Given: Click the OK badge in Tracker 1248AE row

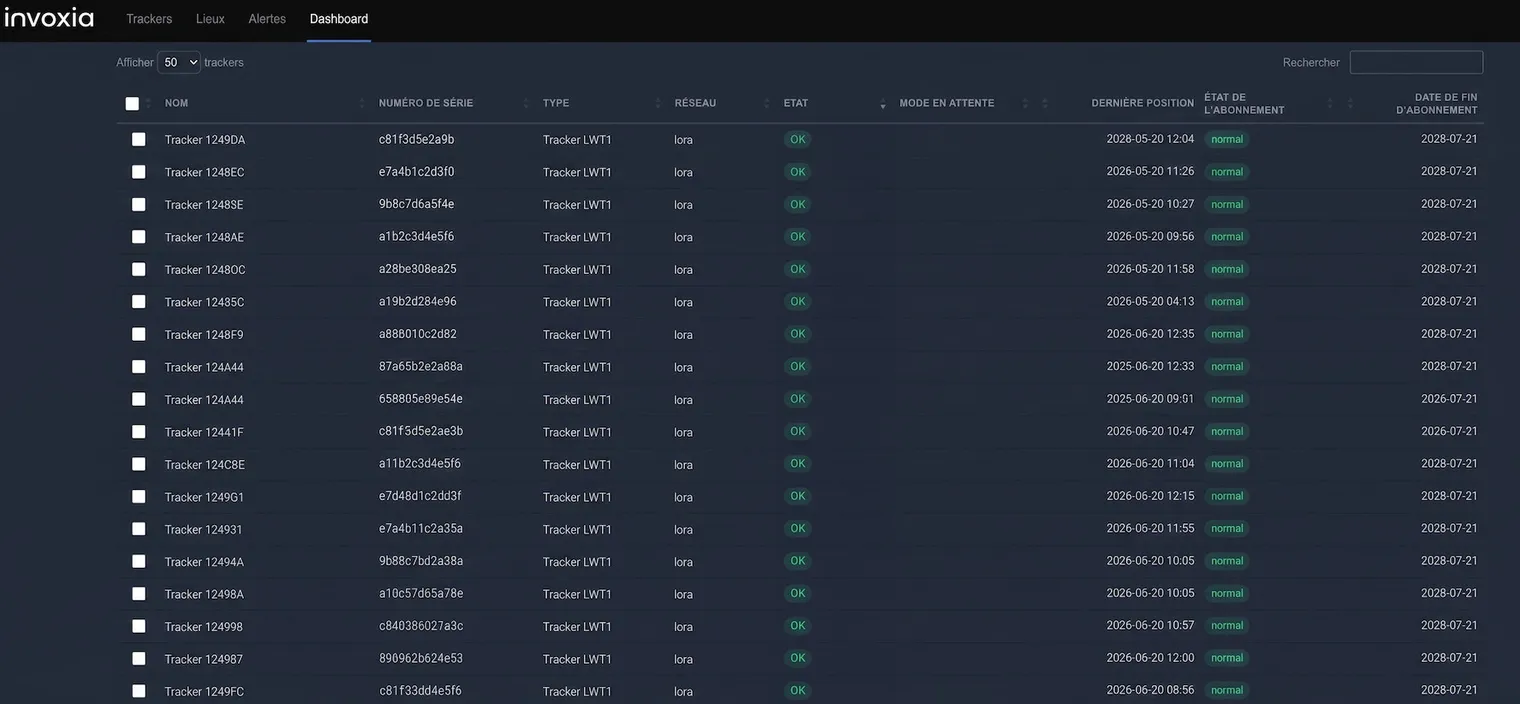Looking at the screenshot, I should 797,237.
